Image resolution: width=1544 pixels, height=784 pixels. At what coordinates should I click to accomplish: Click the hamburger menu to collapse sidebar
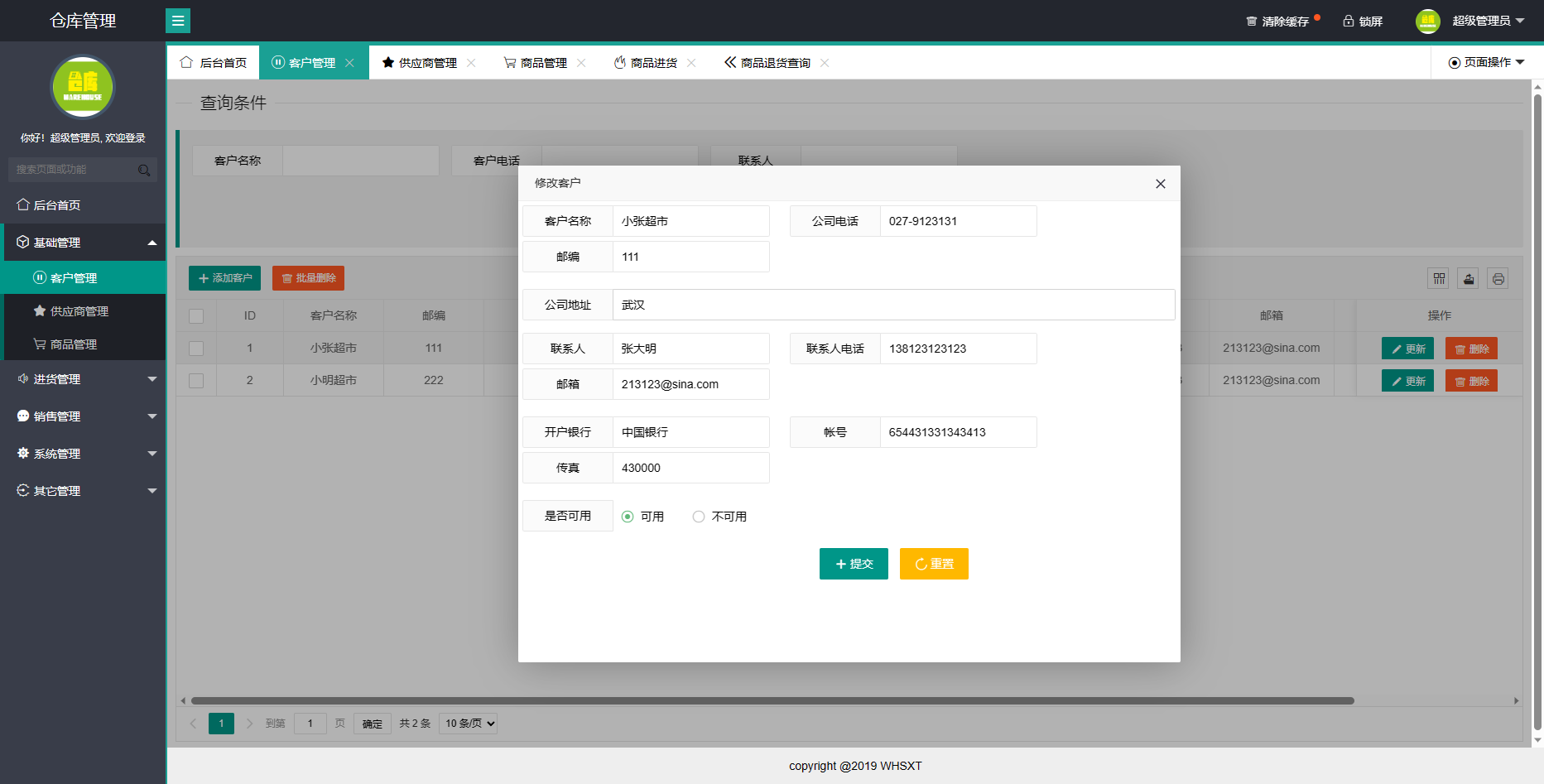point(178,20)
